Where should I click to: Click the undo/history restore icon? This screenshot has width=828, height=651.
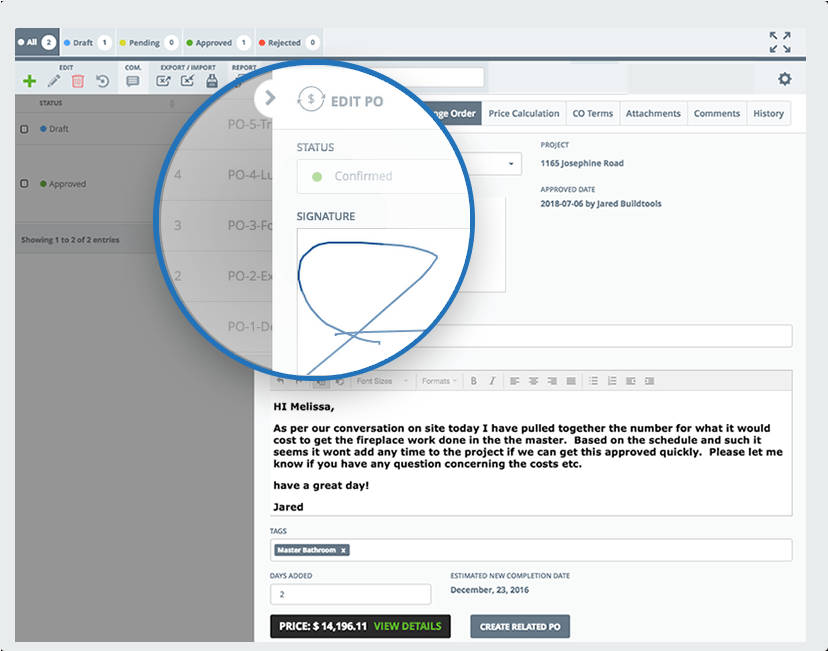(103, 81)
